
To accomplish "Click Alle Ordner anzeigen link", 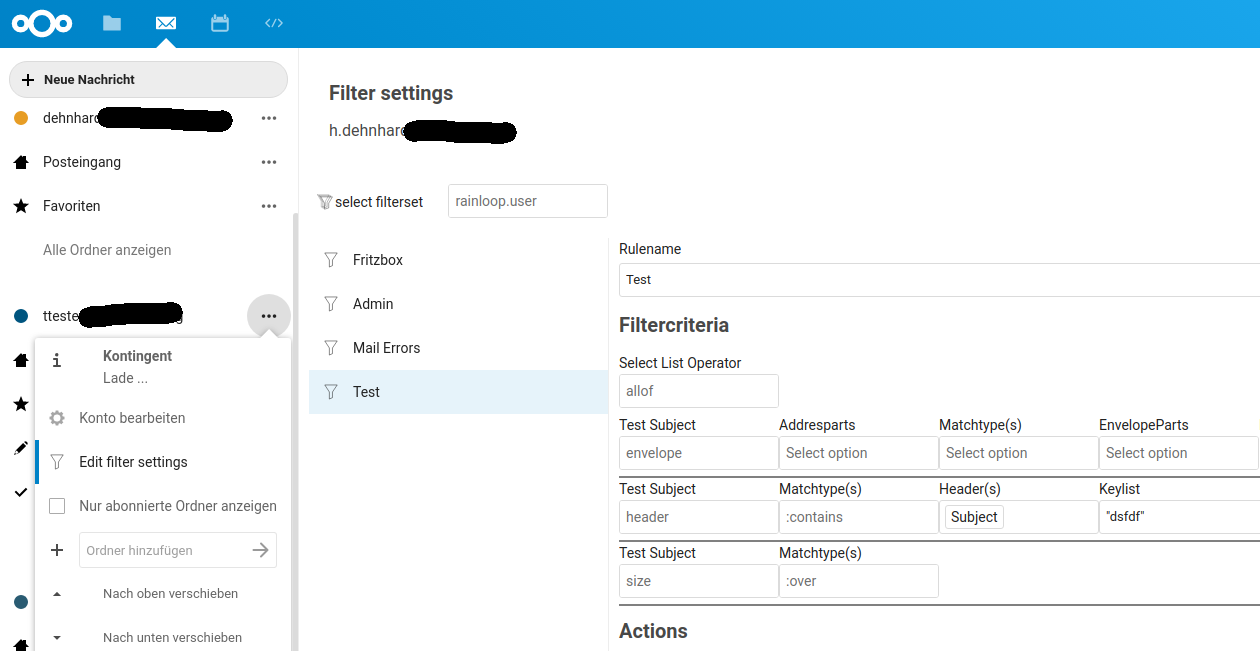I will (x=107, y=250).
